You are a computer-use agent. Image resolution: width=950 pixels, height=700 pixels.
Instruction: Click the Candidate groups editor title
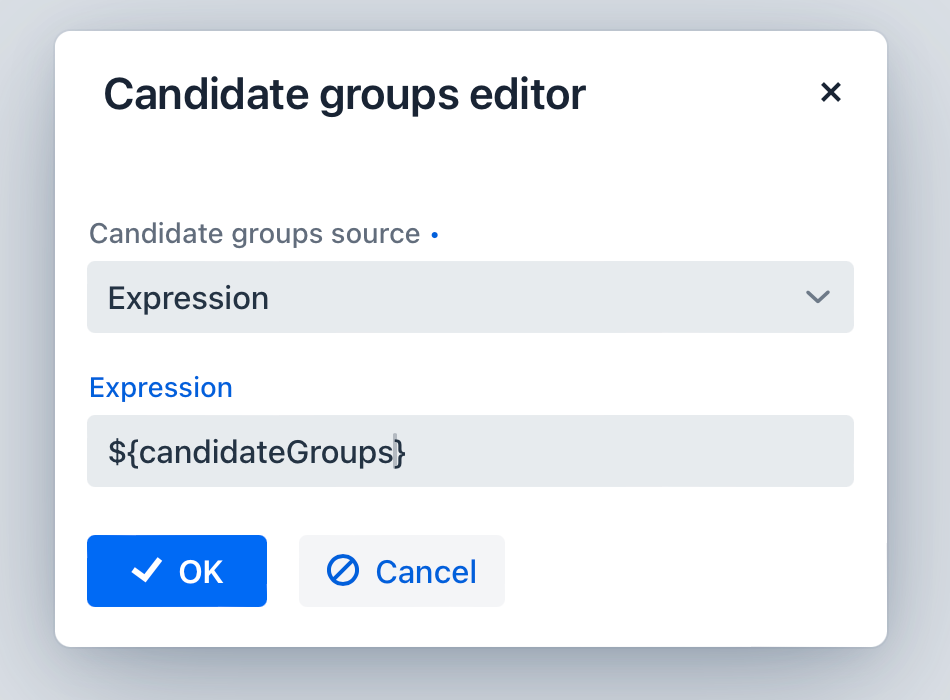coord(344,93)
